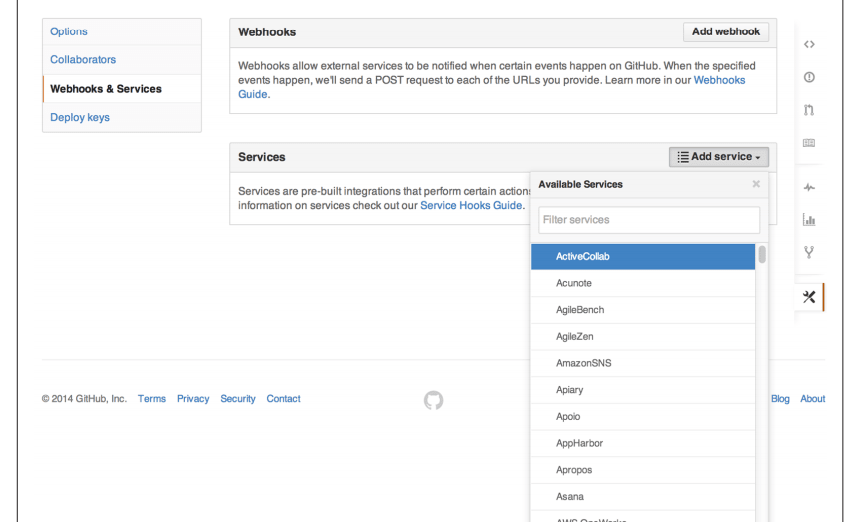851x522 pixels.
Task: Select Options in settings menu
Action: [68, 31]
